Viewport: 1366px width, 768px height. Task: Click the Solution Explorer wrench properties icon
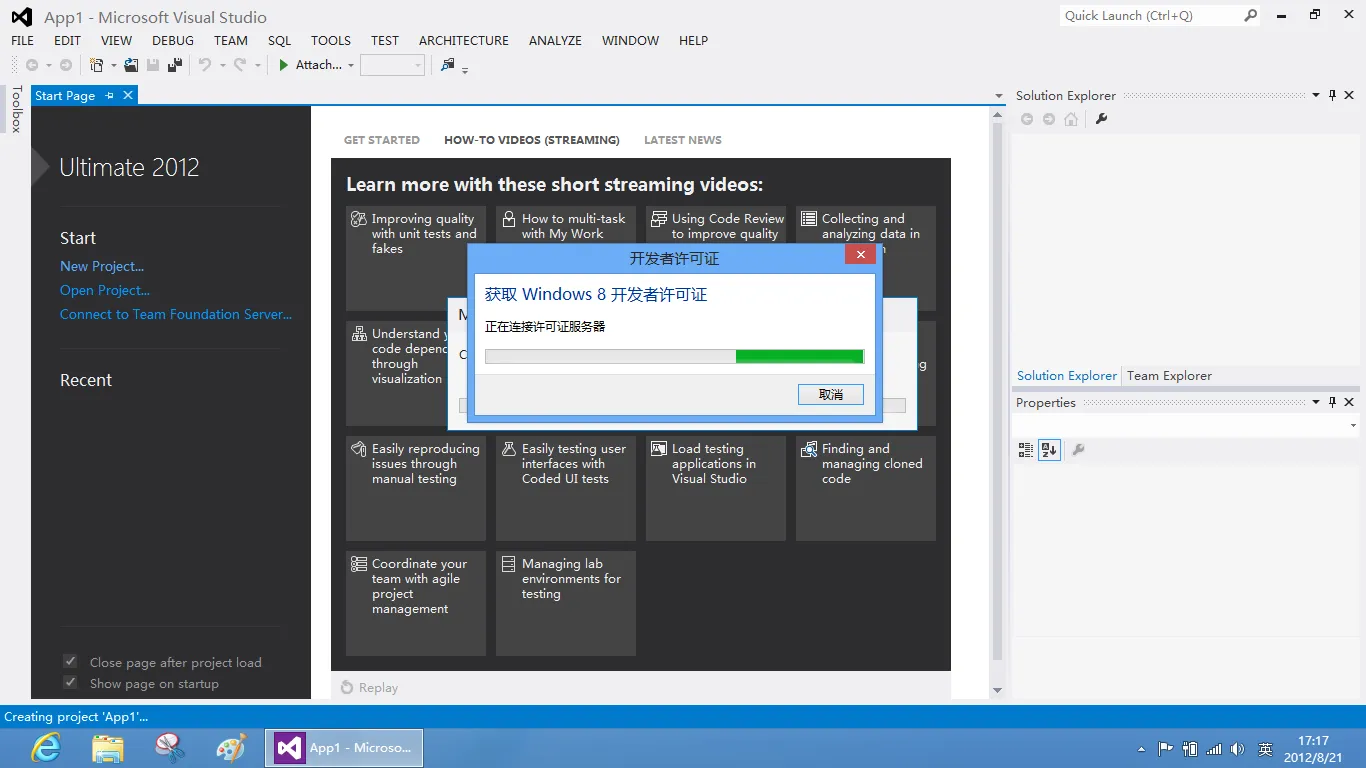point(1101,119)
